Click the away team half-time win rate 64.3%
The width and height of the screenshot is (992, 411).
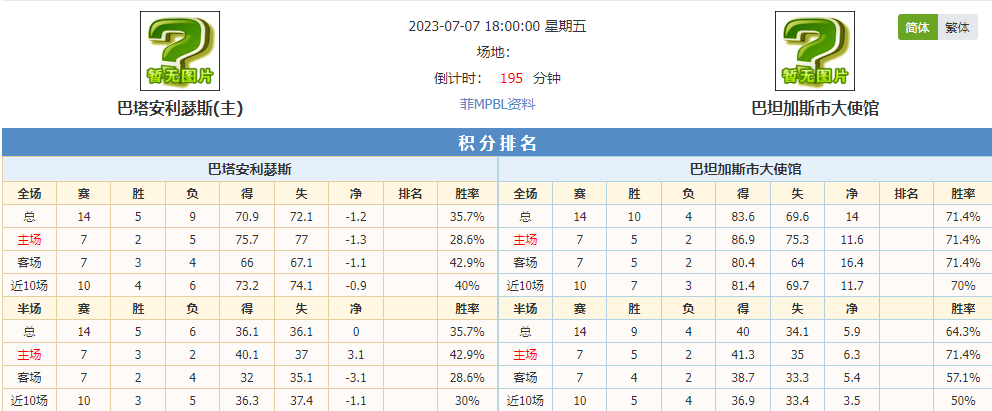tap(963, 331)
